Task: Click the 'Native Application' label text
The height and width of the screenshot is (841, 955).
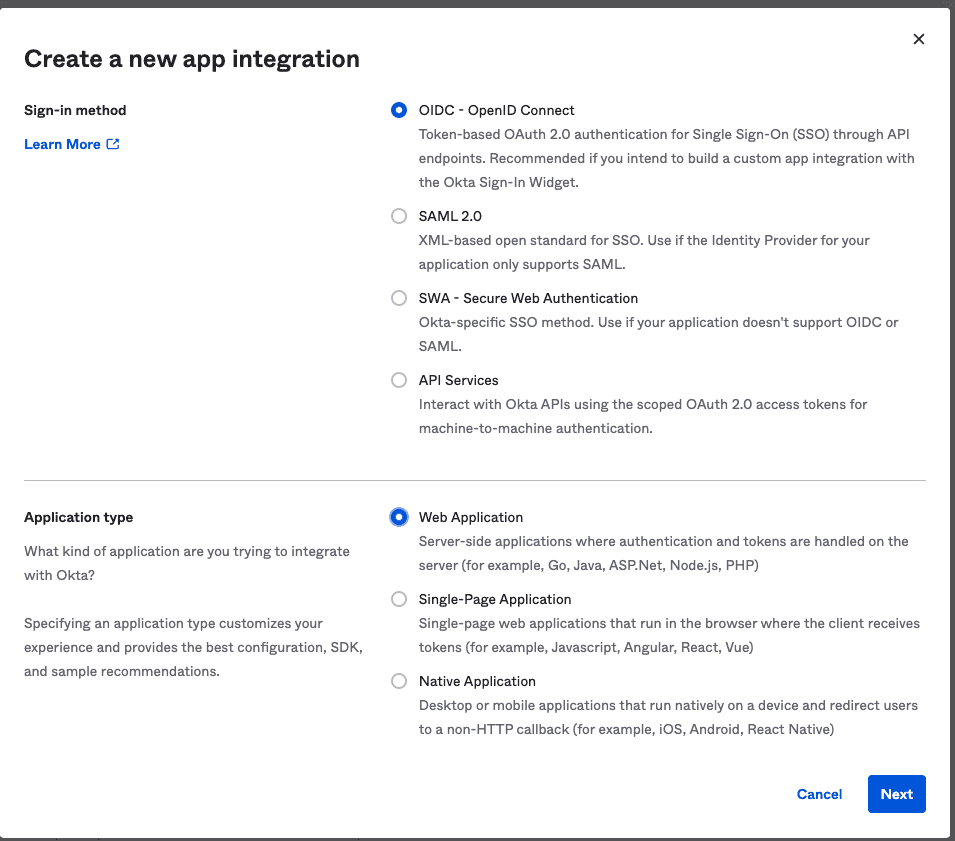Action: pyautogui.click(x=478, y=681)
